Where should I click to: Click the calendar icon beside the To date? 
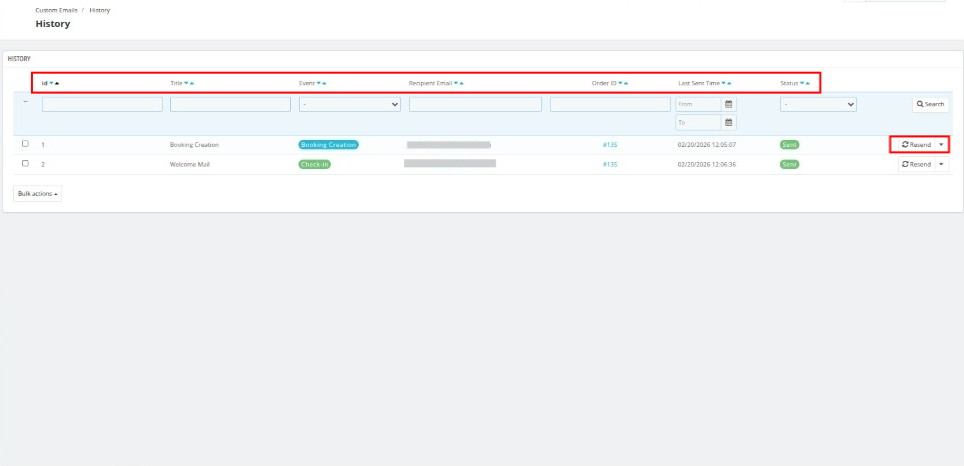coord(729,123)
